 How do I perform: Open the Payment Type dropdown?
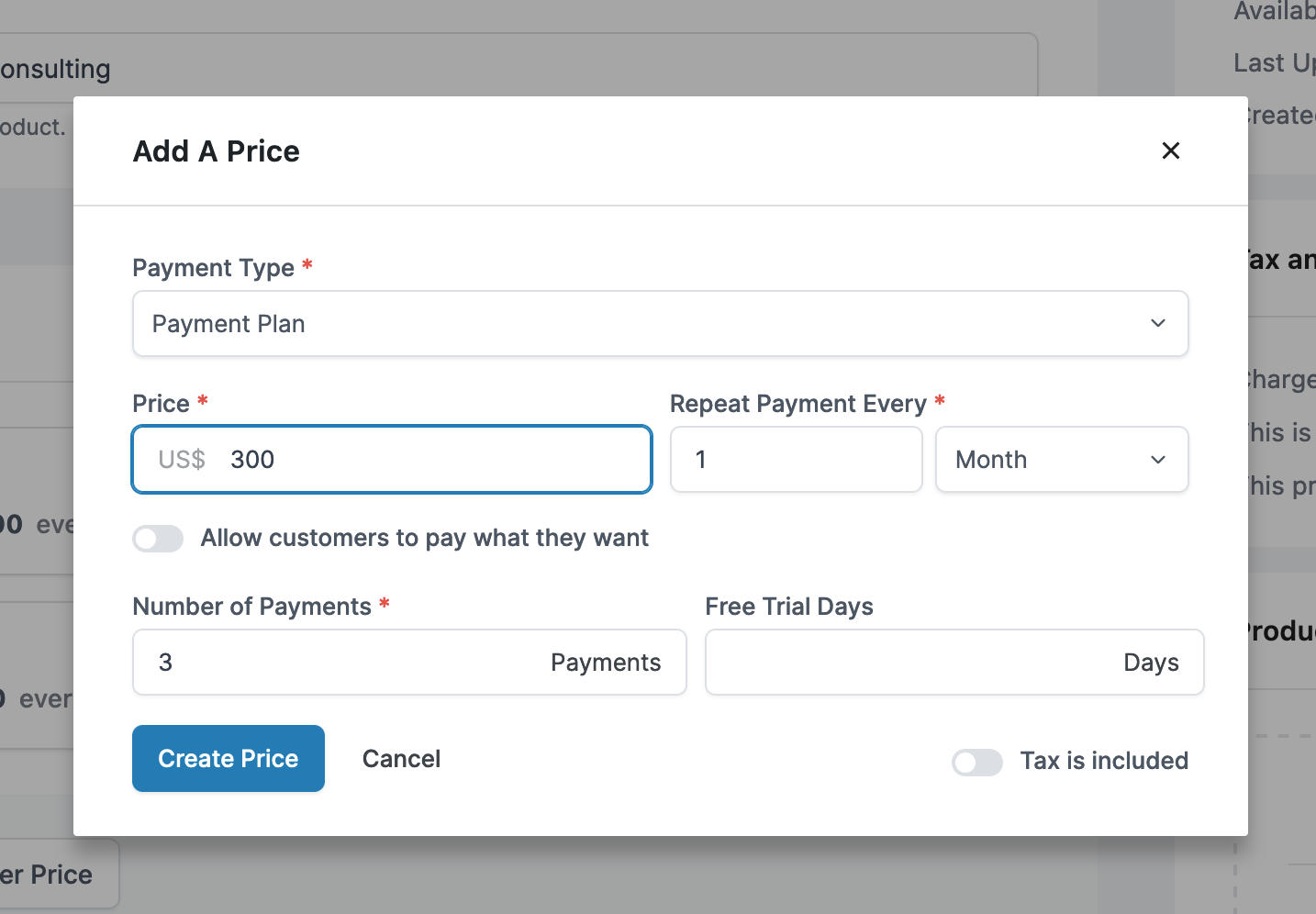pyautogui.click(x=661, y=324)
